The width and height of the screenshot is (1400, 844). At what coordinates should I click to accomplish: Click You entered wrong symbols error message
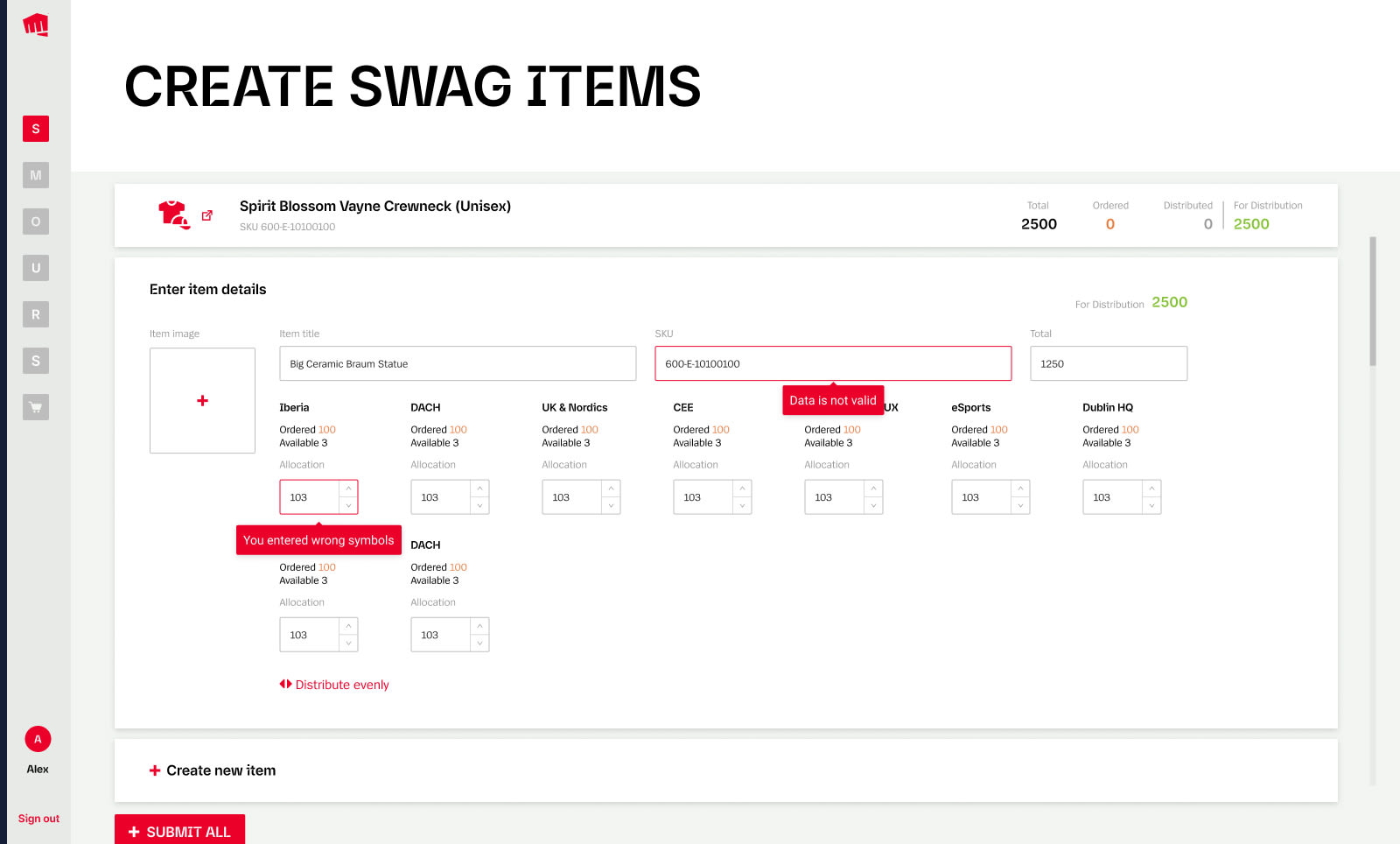click(x=318, y=540)
